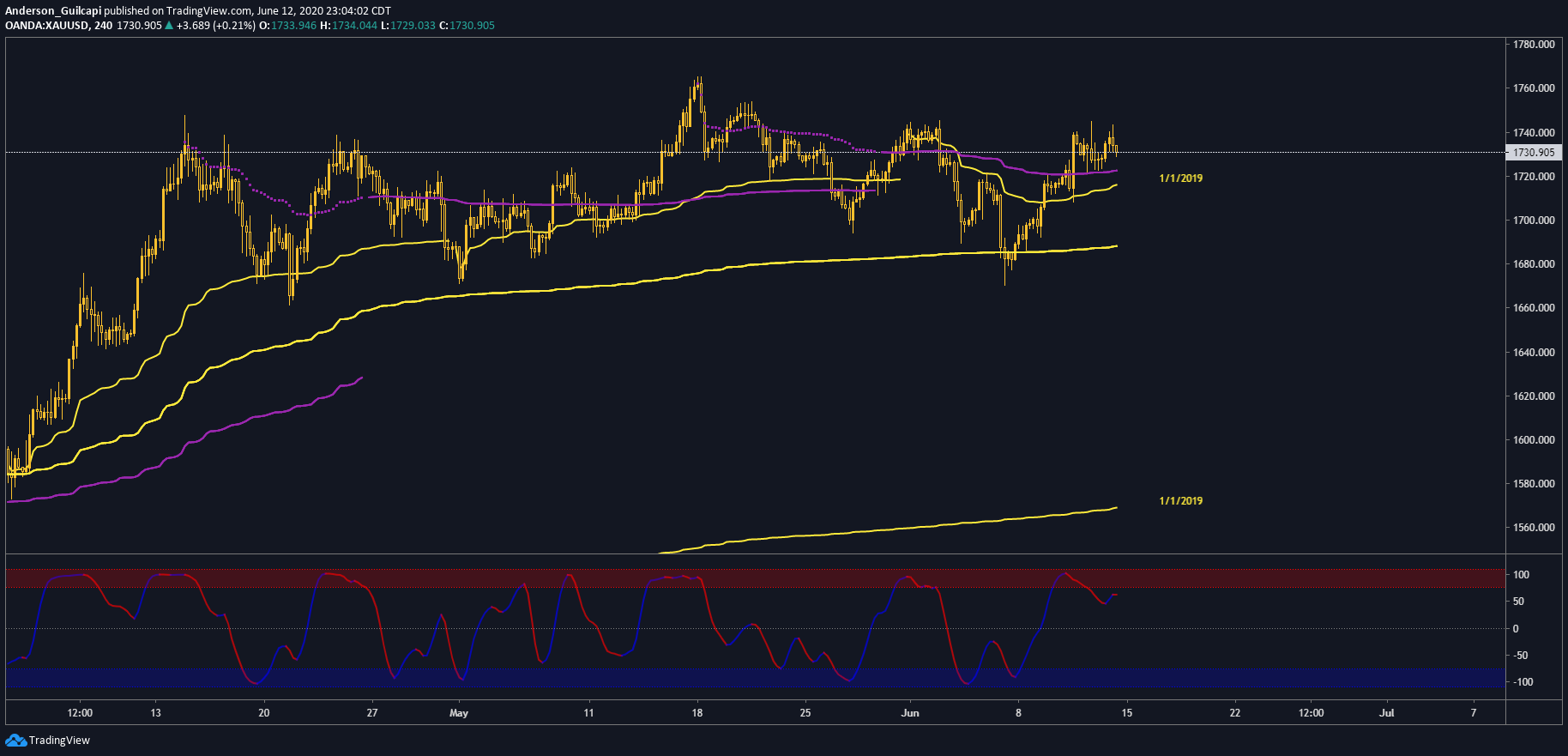Click the oscillator scale value -50
Viewport: 1568px width, 756px height.
(1520, 656)
